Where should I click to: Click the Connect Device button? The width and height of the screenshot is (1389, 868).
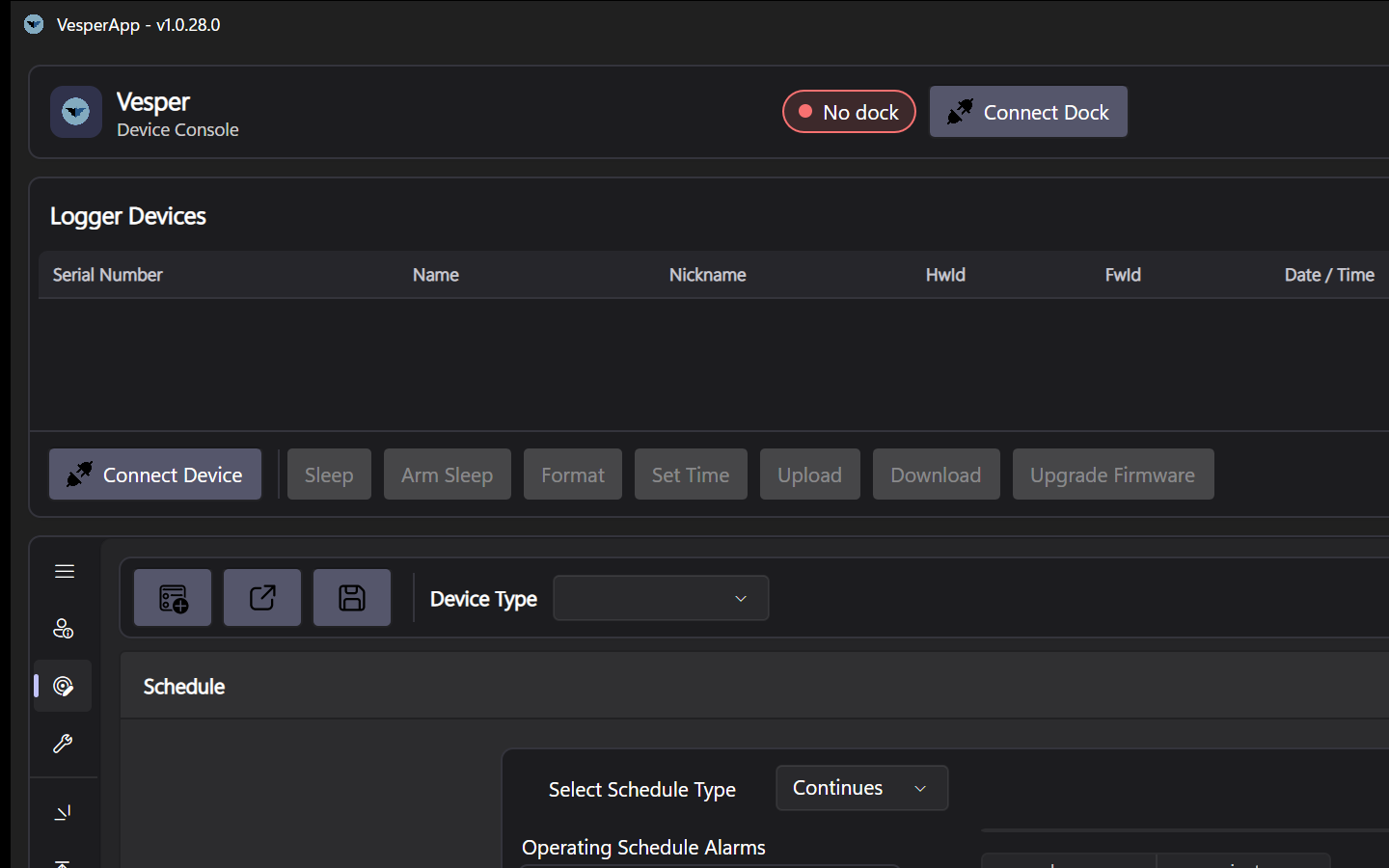tap(155, 475)
